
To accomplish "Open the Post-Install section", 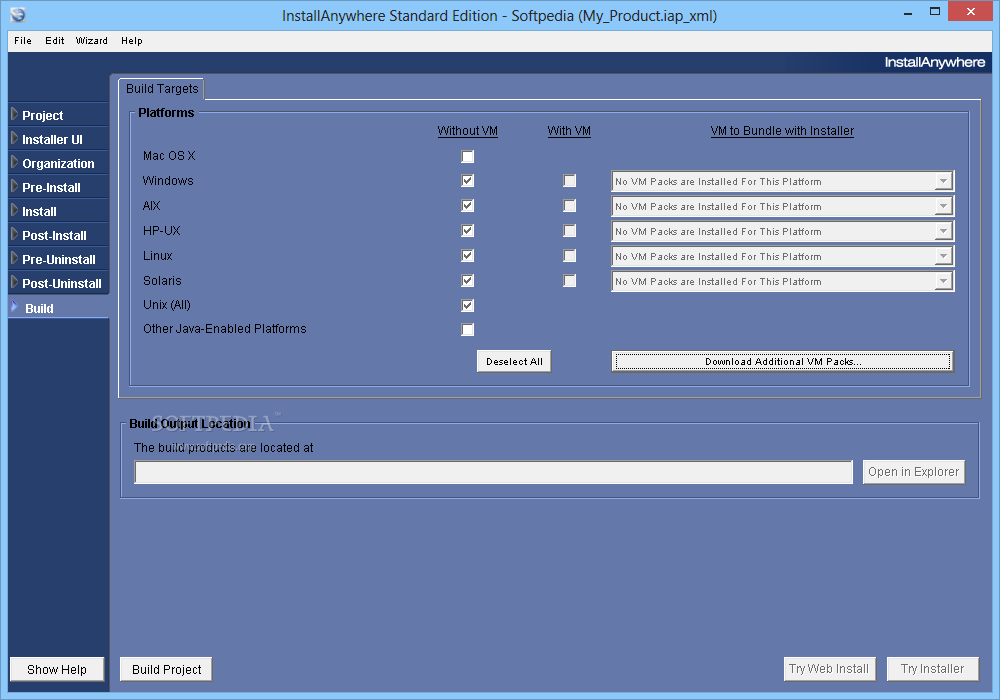I will [54, 236].
